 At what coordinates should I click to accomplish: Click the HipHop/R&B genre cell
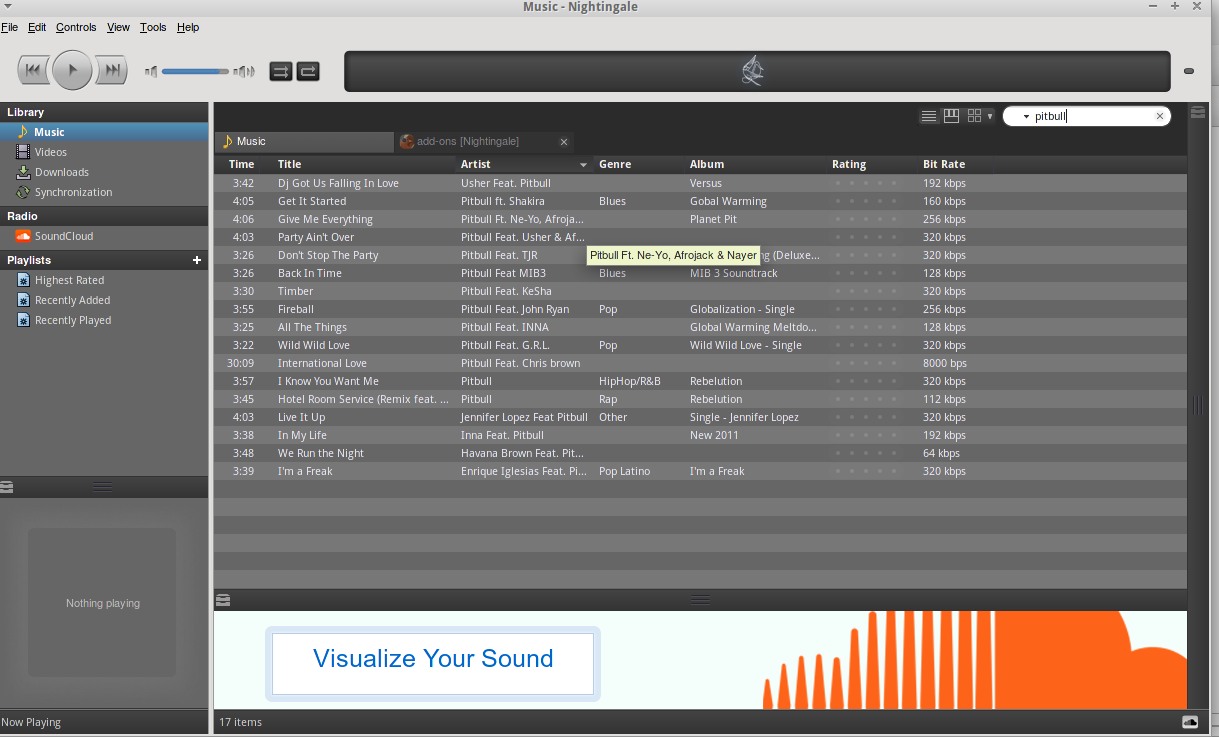[x=630, y=381]
